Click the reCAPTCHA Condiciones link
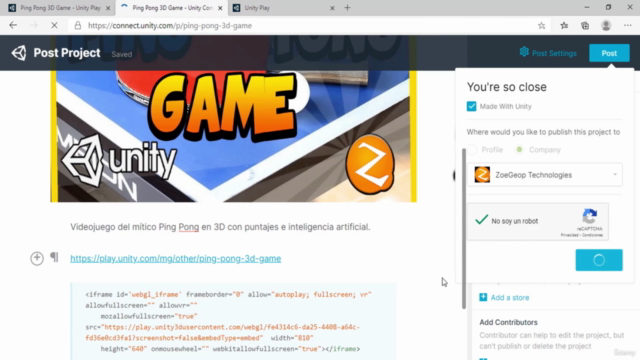The image size is (640, 360). coord(592,235)
